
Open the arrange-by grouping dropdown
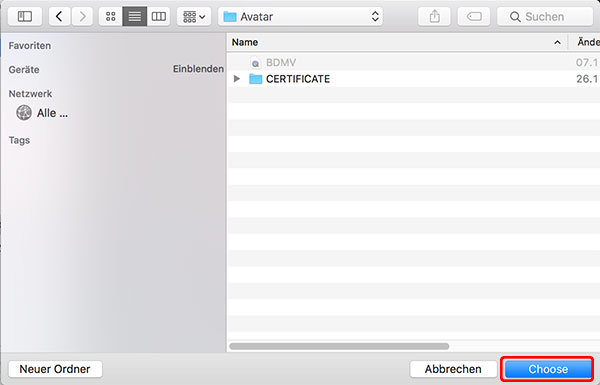pyautogui.click(x=194, y=16)
